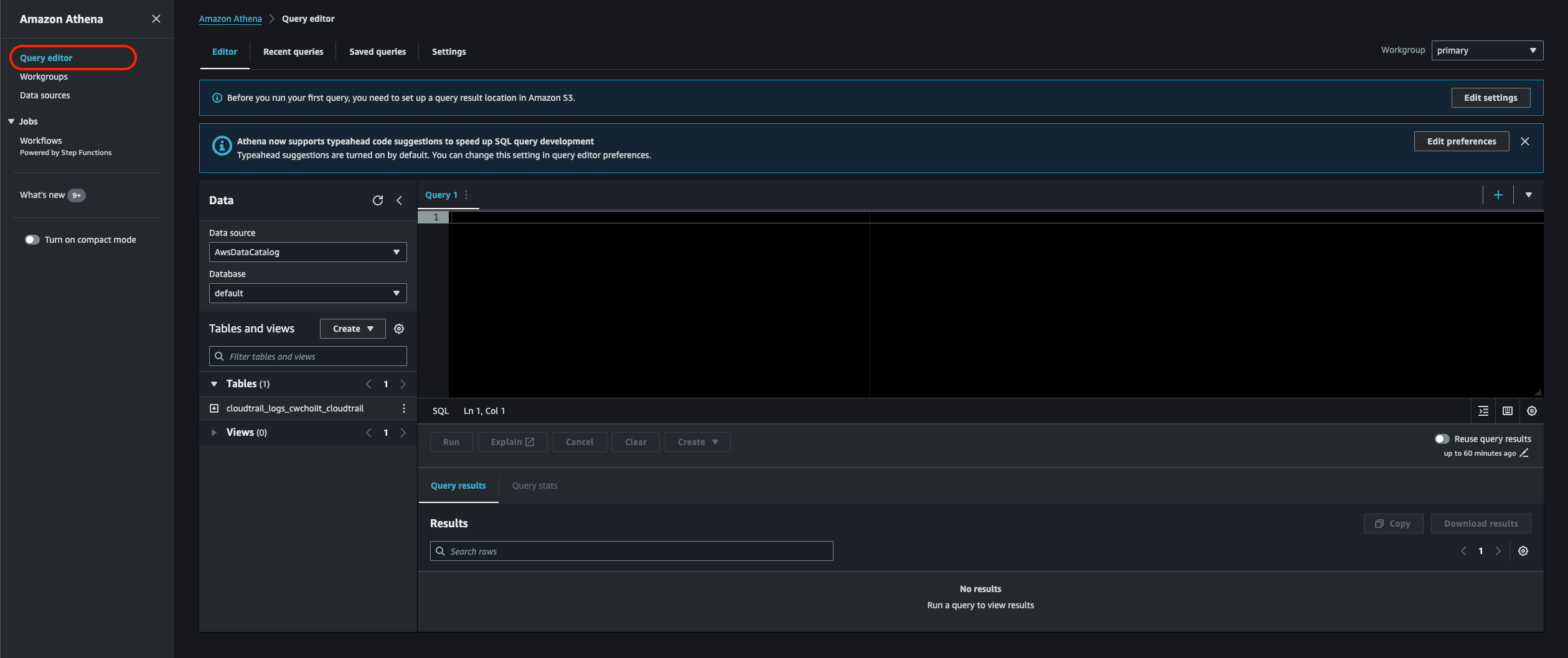
Task: Format the SQL query with the indent icon
Action: click(1483, 411)
